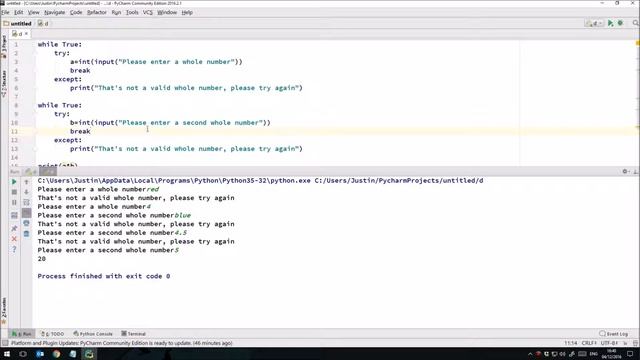Click the UTF-8 encoding selector
Screen dimensions: 640x360
click(x=609, y=343)
